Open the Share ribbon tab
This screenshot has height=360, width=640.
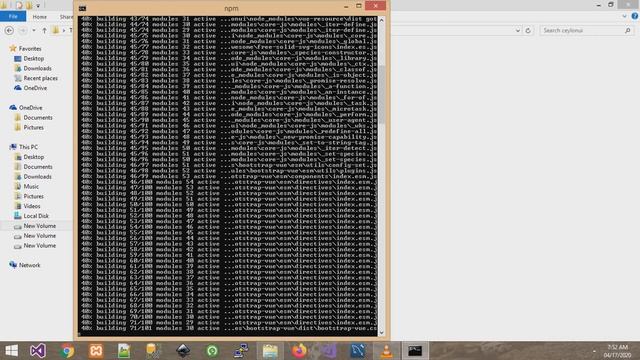[66, 17]
